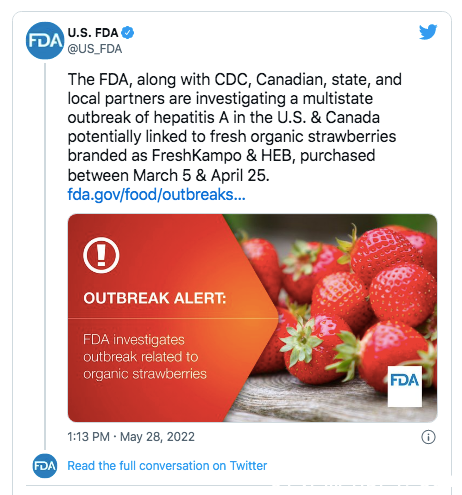Open the tweet info circle icon
This screenshot has width=462, height=495.
pos(428,437)
